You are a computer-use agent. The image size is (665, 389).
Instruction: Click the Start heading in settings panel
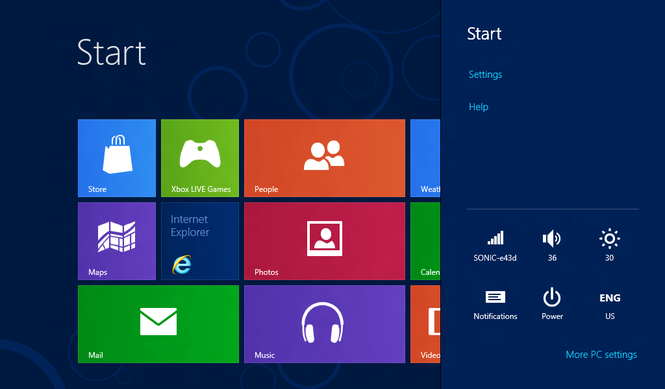click(x=484, y=34)
